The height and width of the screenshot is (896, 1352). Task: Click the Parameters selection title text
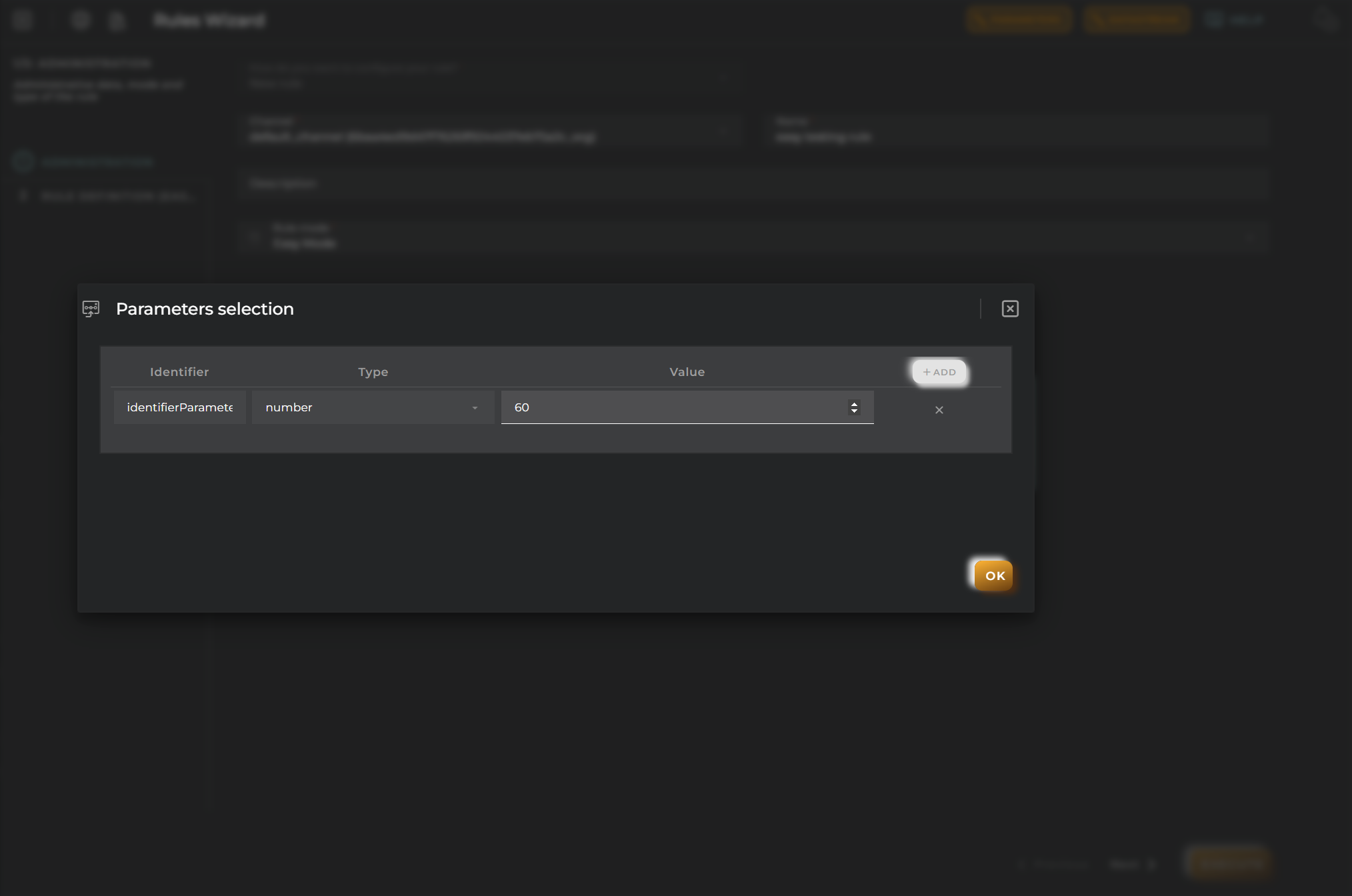click(x=205, y=309)
